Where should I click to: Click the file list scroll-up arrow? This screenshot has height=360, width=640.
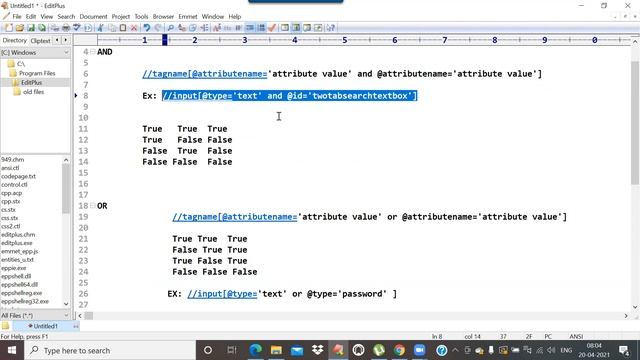click(66, 160)
